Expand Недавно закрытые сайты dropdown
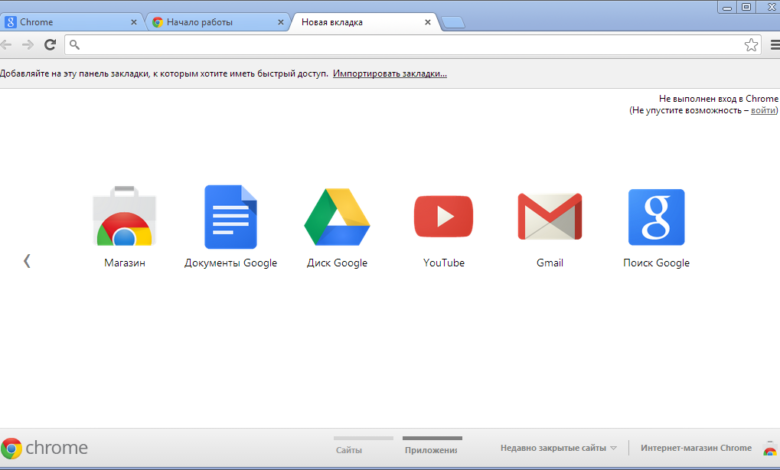780x470 pixels. (558, 448)
